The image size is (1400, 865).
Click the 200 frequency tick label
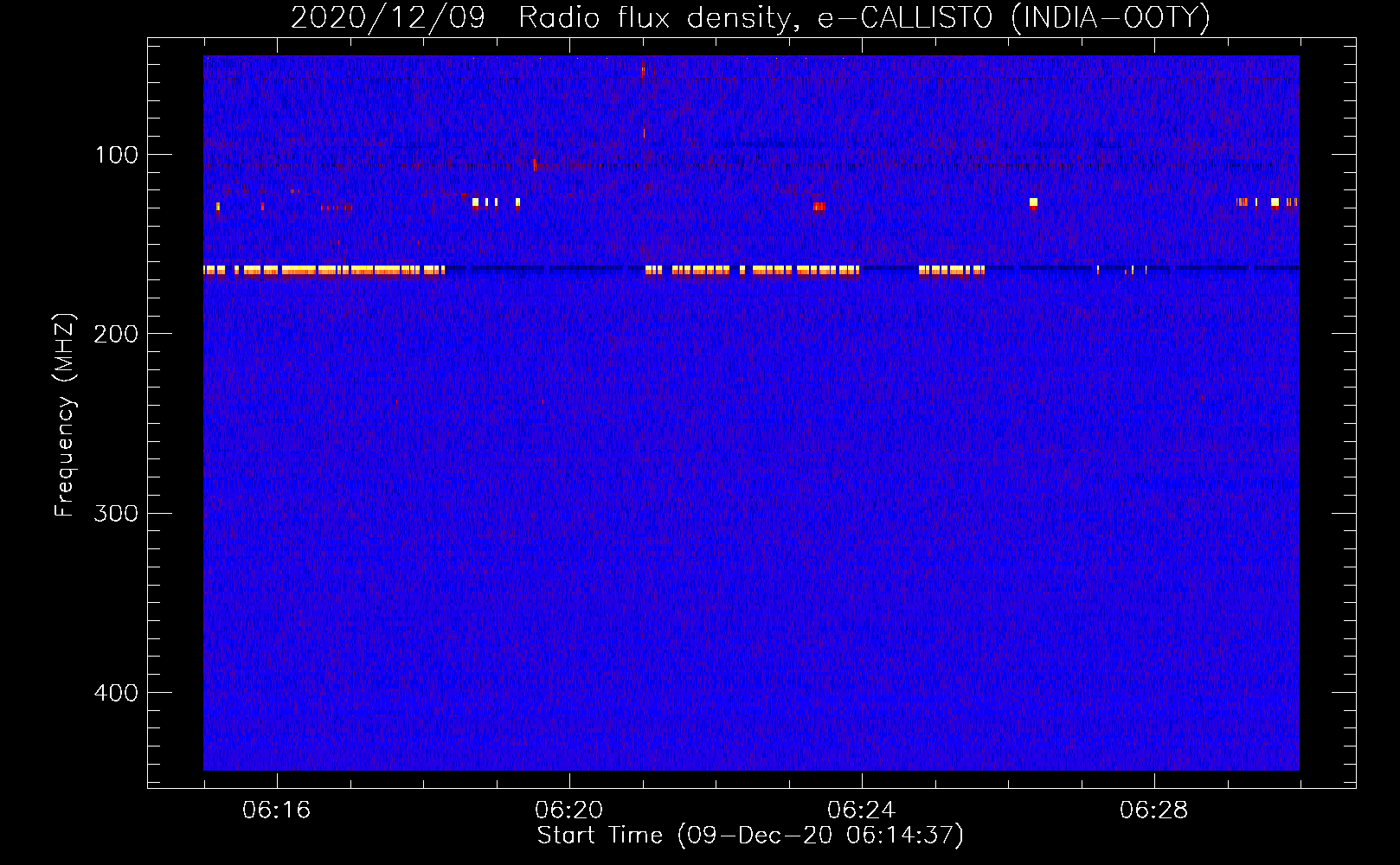(x=116, y=334)
